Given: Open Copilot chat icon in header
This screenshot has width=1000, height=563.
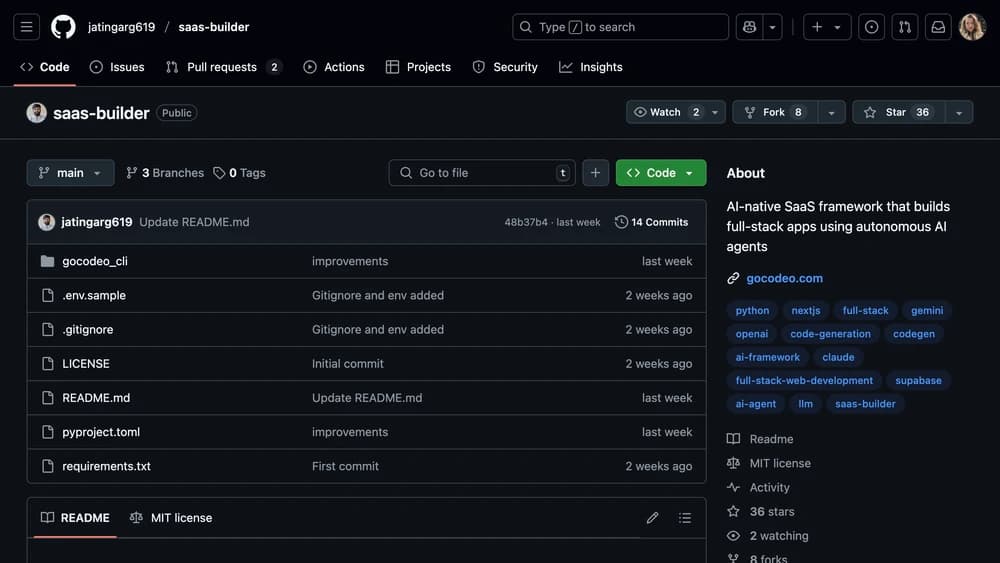Looking at the screenshot, I should click(x=749, y=27).
